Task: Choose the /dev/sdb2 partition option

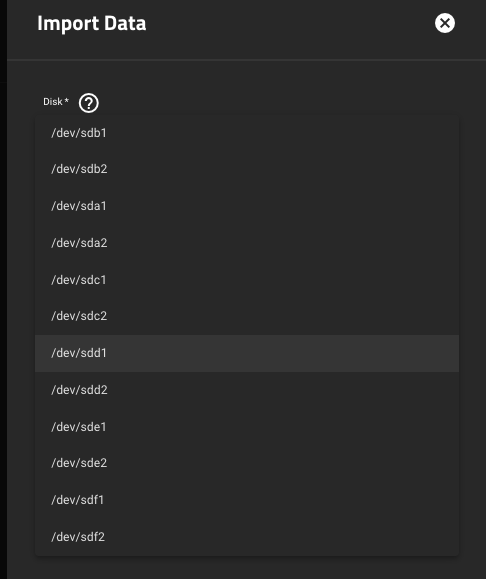Action: tap(247, 169)
